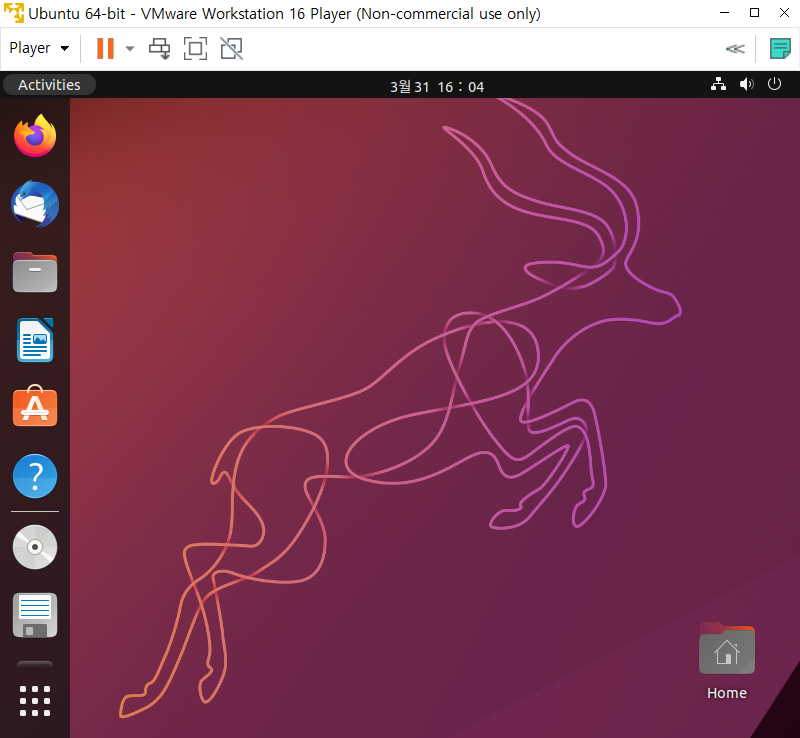This screenshot has height=738, width=800.
Task: Open the Activities overview
Action: pos(49,85)
